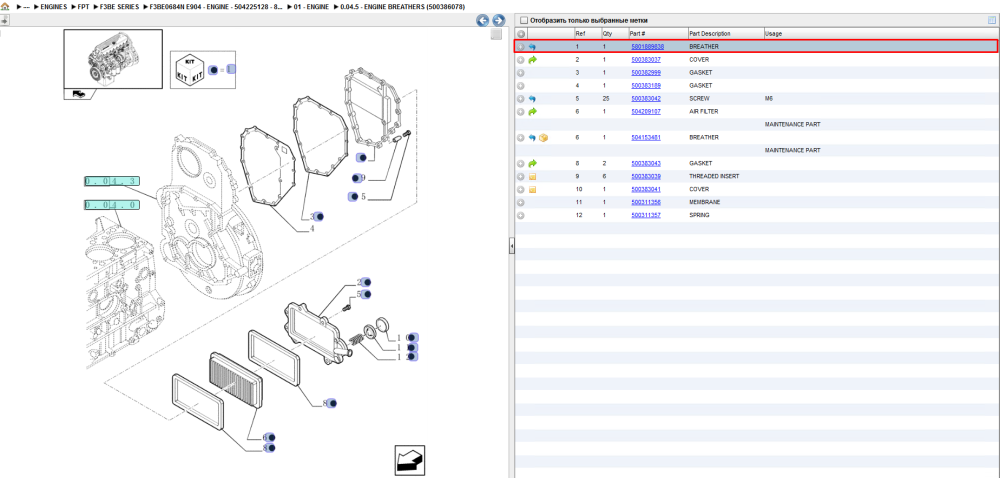This screenshot has height=478, width=1000.
Task: Click plus icon for GASKET 500383189 row
Action: pyautogui.click(x=520, y=85)
